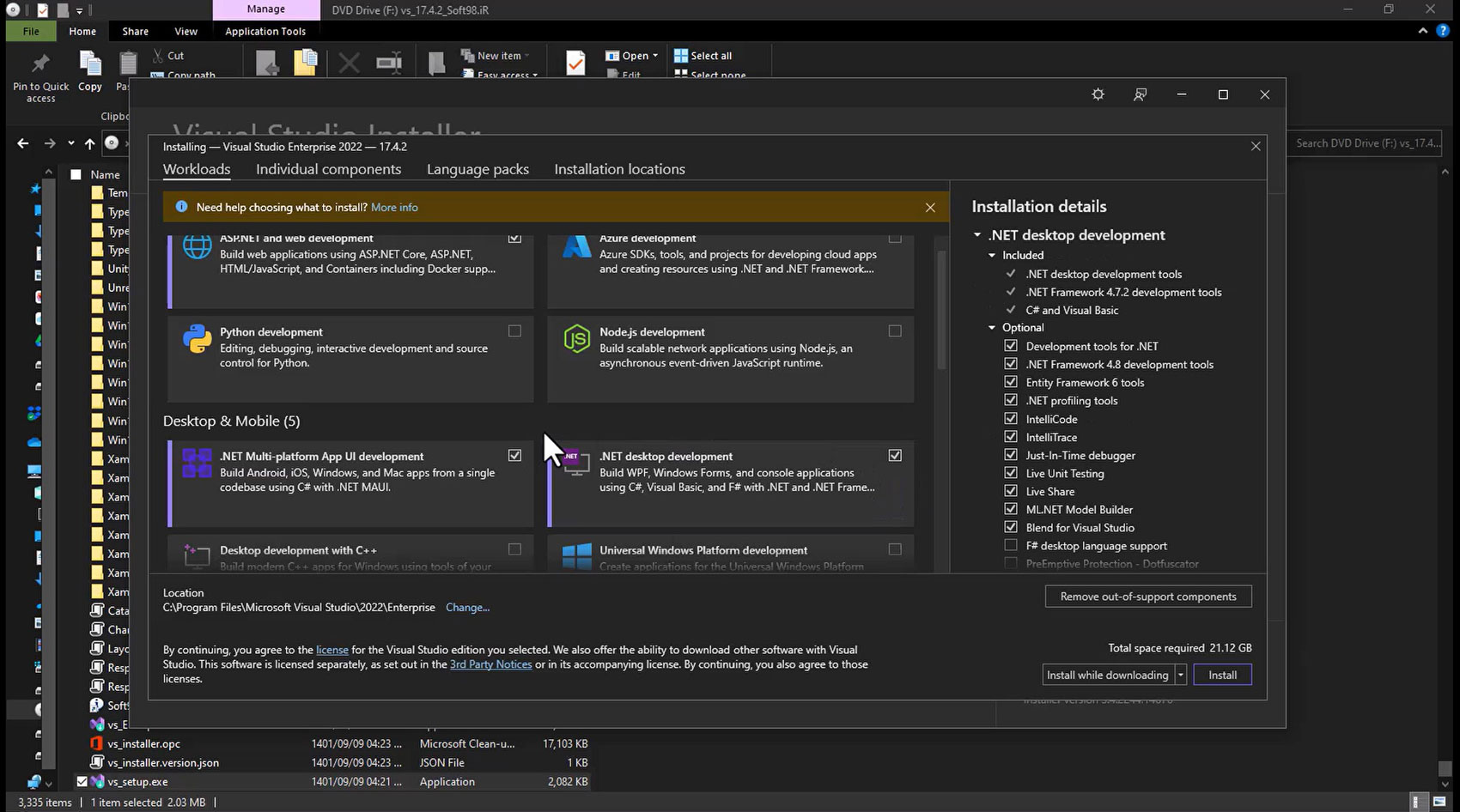
Task: Click the Delete X icon in File Explorer ribbon
Action: coord(349,63)
